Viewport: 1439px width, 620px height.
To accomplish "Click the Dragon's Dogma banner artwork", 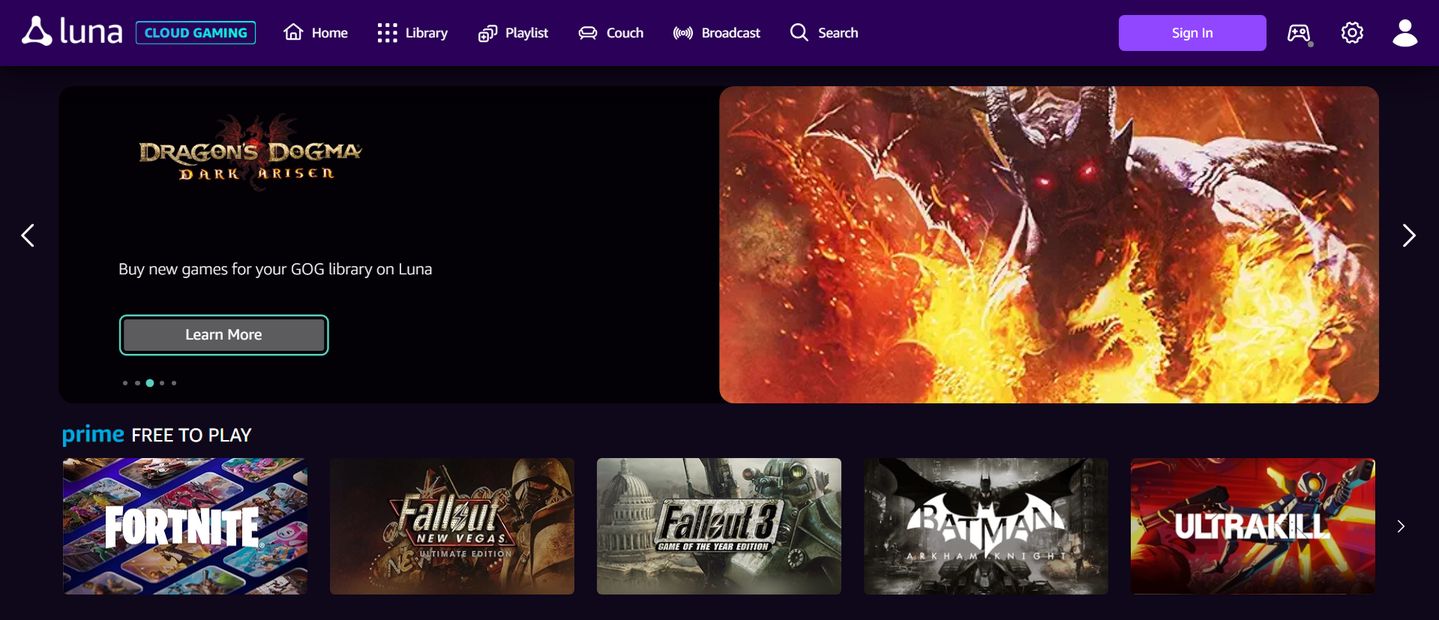I will pos(1049,244).
